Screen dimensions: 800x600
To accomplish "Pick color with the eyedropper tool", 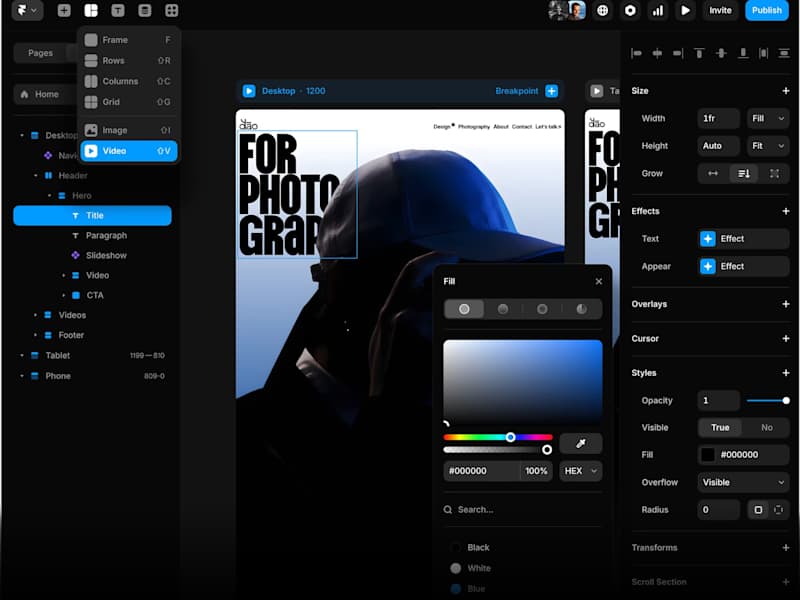I will pos(581,443).
